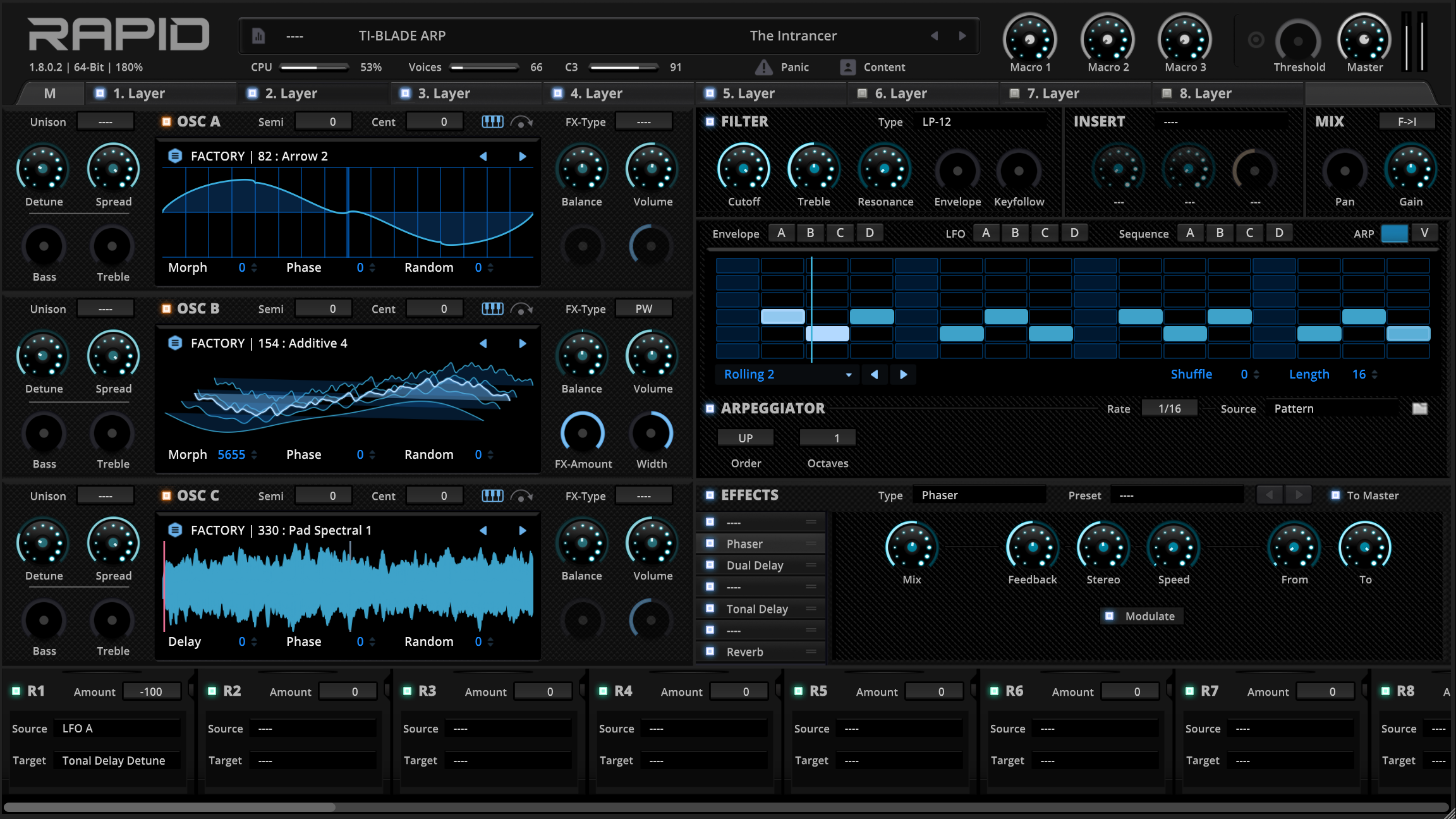Toggle the EFFECTS section power
This screenshot has width=1456, height=819.
pos(710,495)
